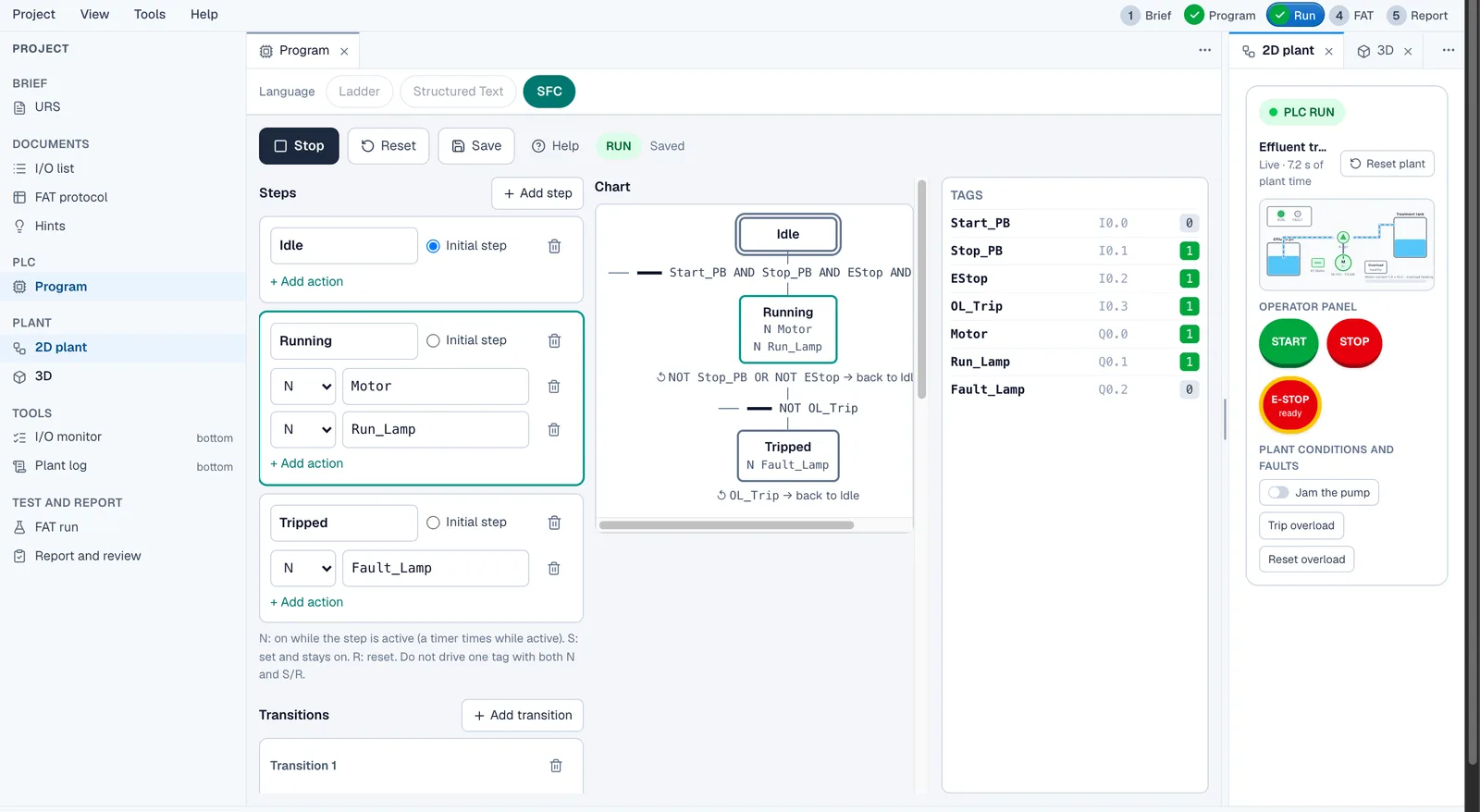Open the Program panel overflow menu (three dots)

1204,50
